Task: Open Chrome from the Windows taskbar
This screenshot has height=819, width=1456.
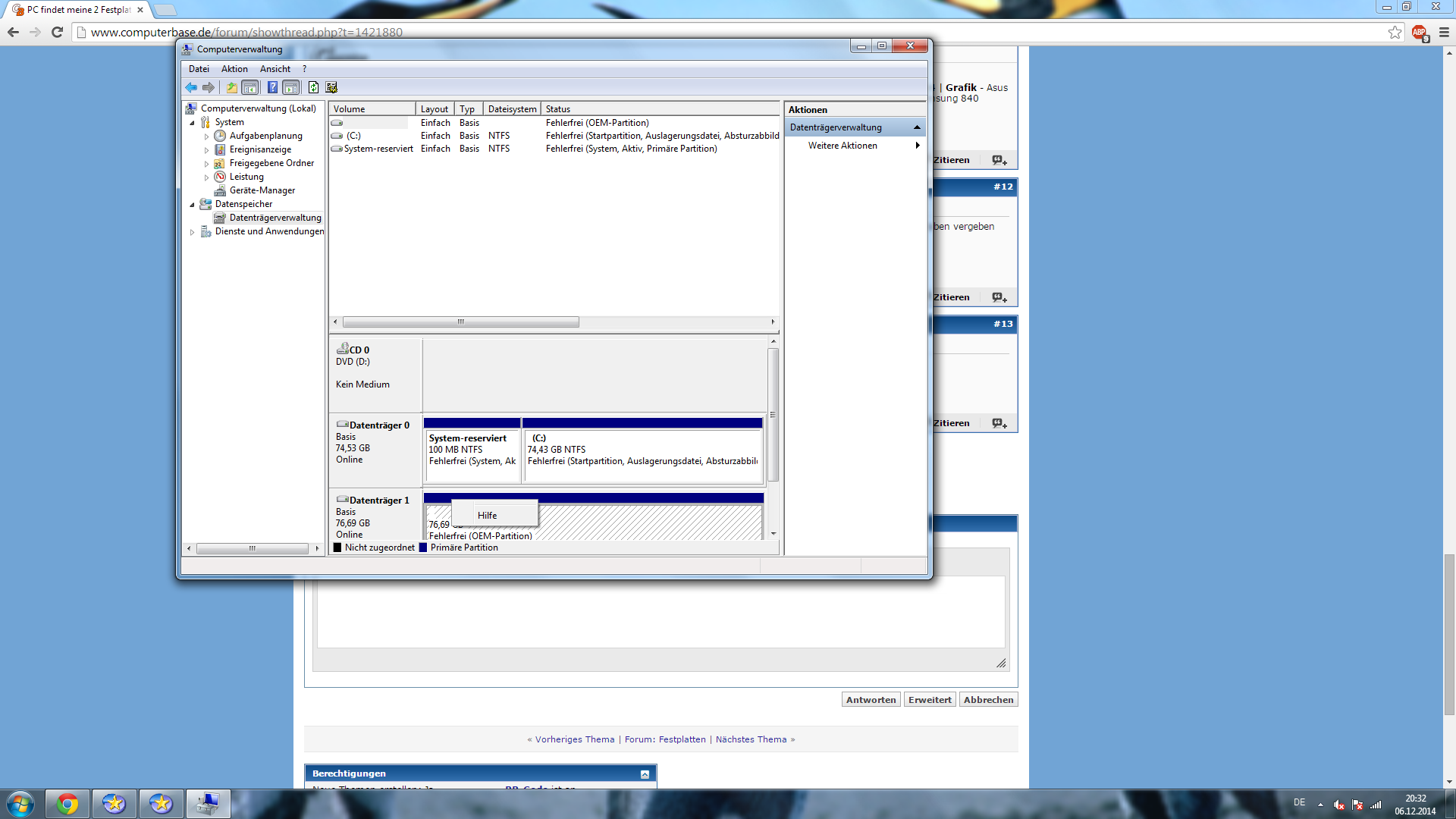Action: [x=67, y=804]
